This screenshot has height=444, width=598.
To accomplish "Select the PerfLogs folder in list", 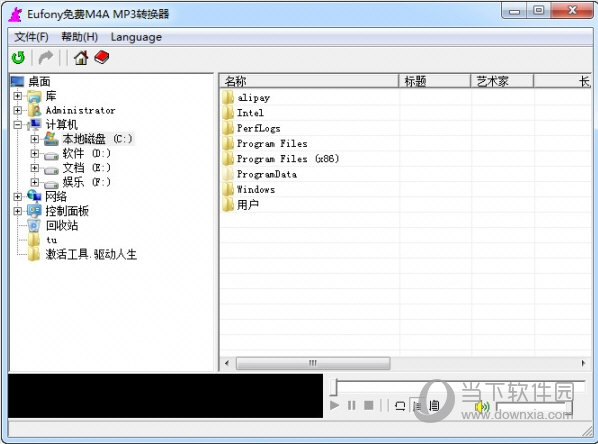I will [x=259, y=128].
